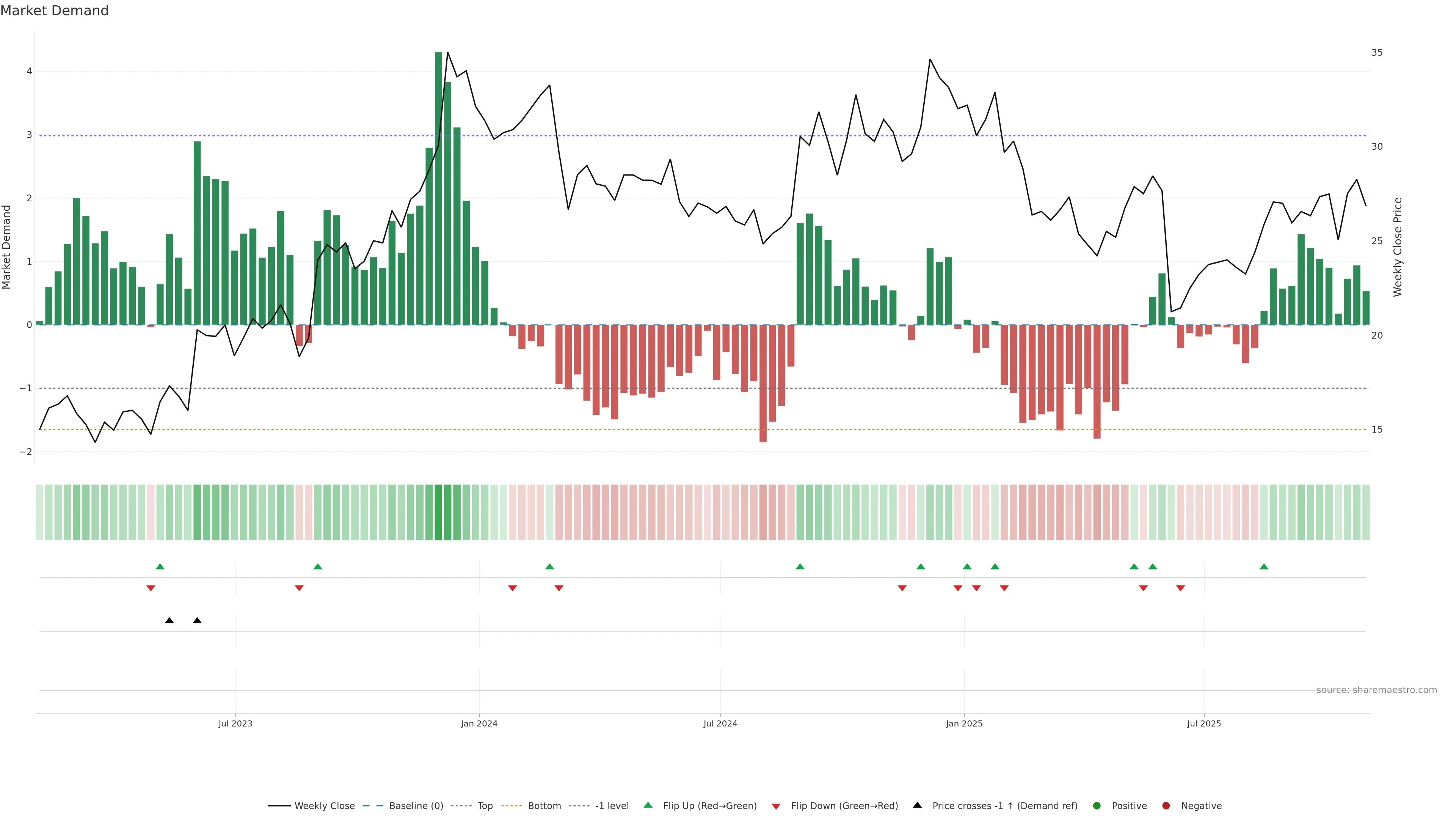Viewport: 1456px width, 819px height.
Task: Click black Price crosses -1 legend triangle
Action: [917, 805]
